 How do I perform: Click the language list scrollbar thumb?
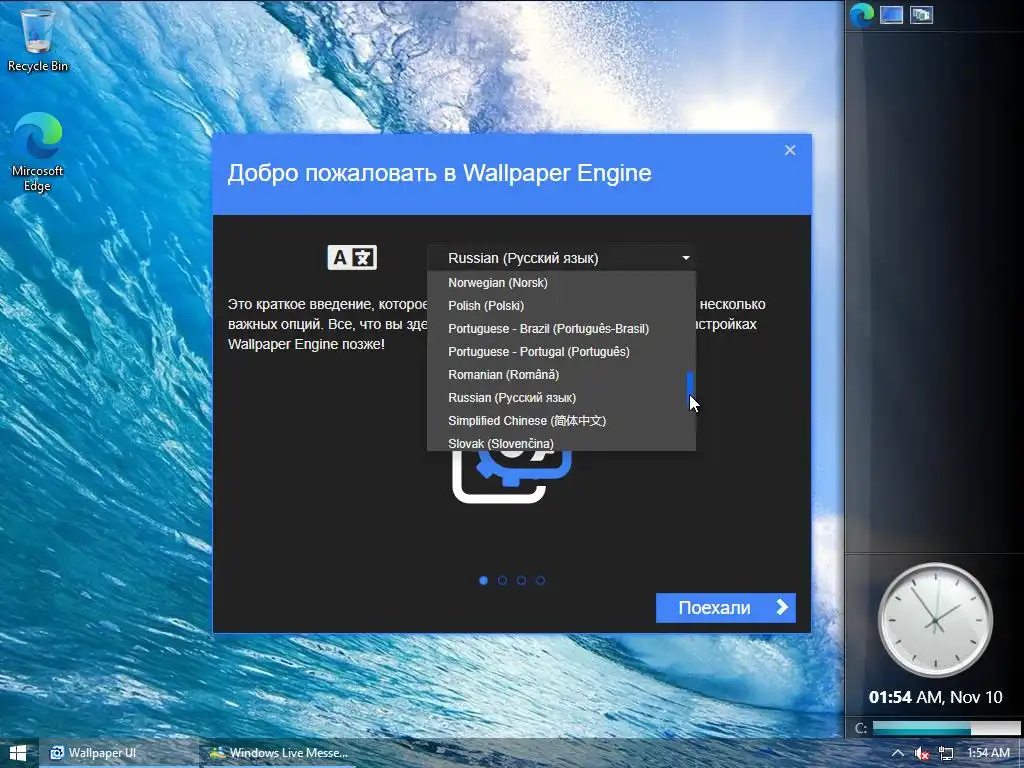[x=690, y=388]
